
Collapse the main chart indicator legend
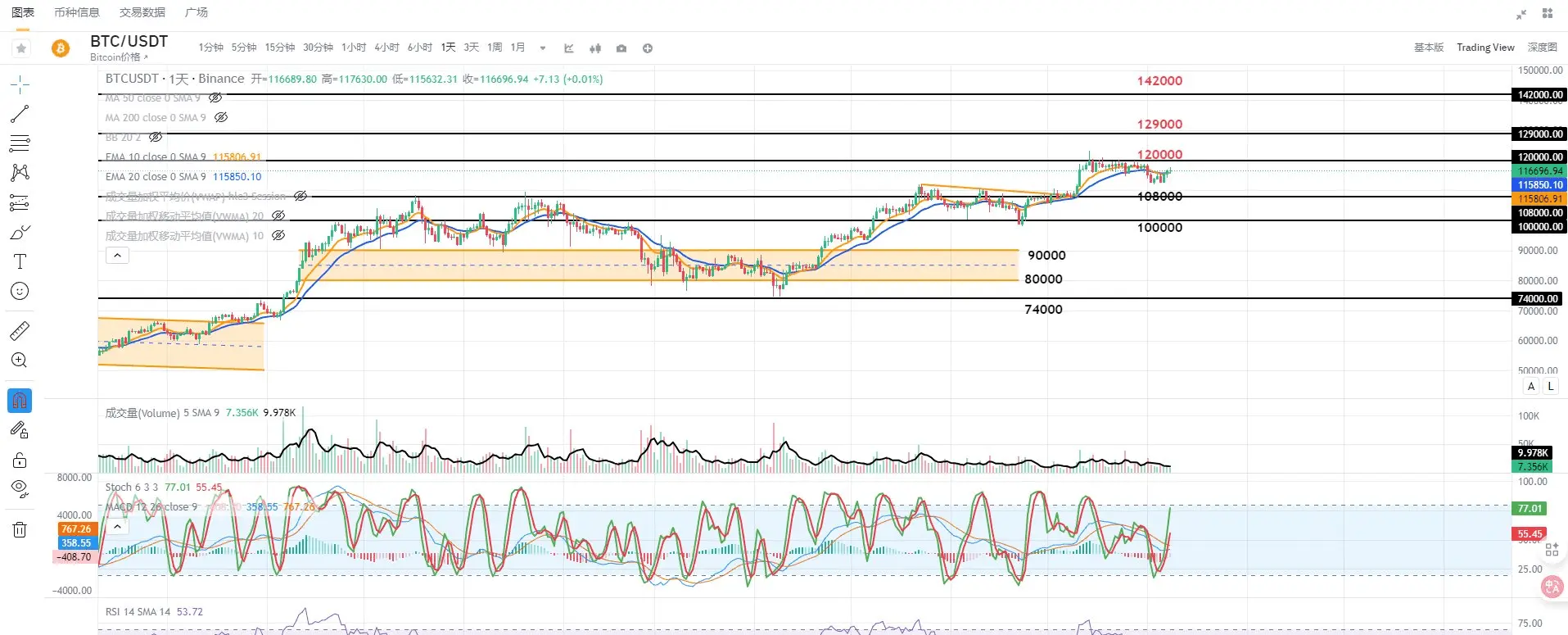point(117,256)
